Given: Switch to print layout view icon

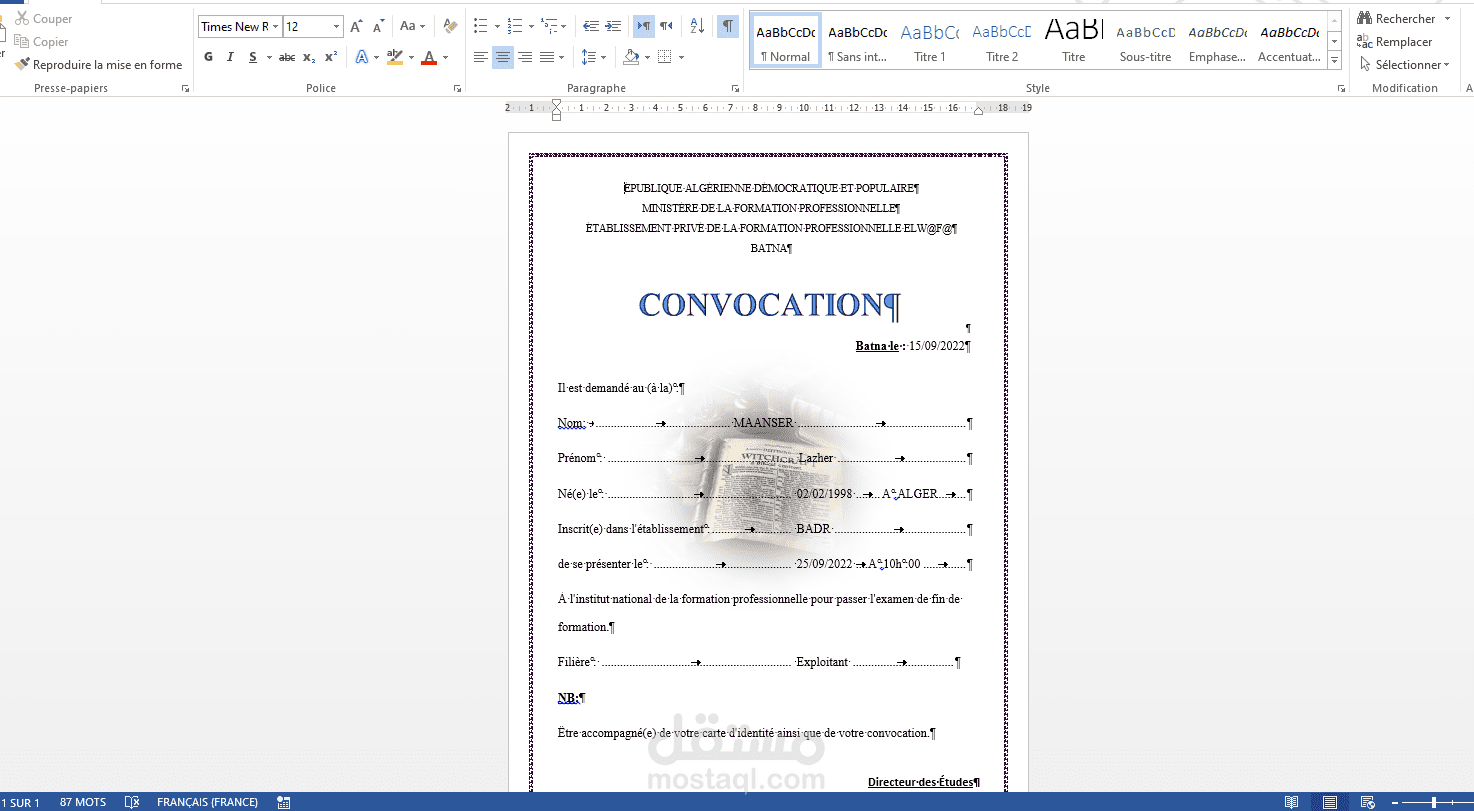Looking at the screenshot, I should 1330,802.
